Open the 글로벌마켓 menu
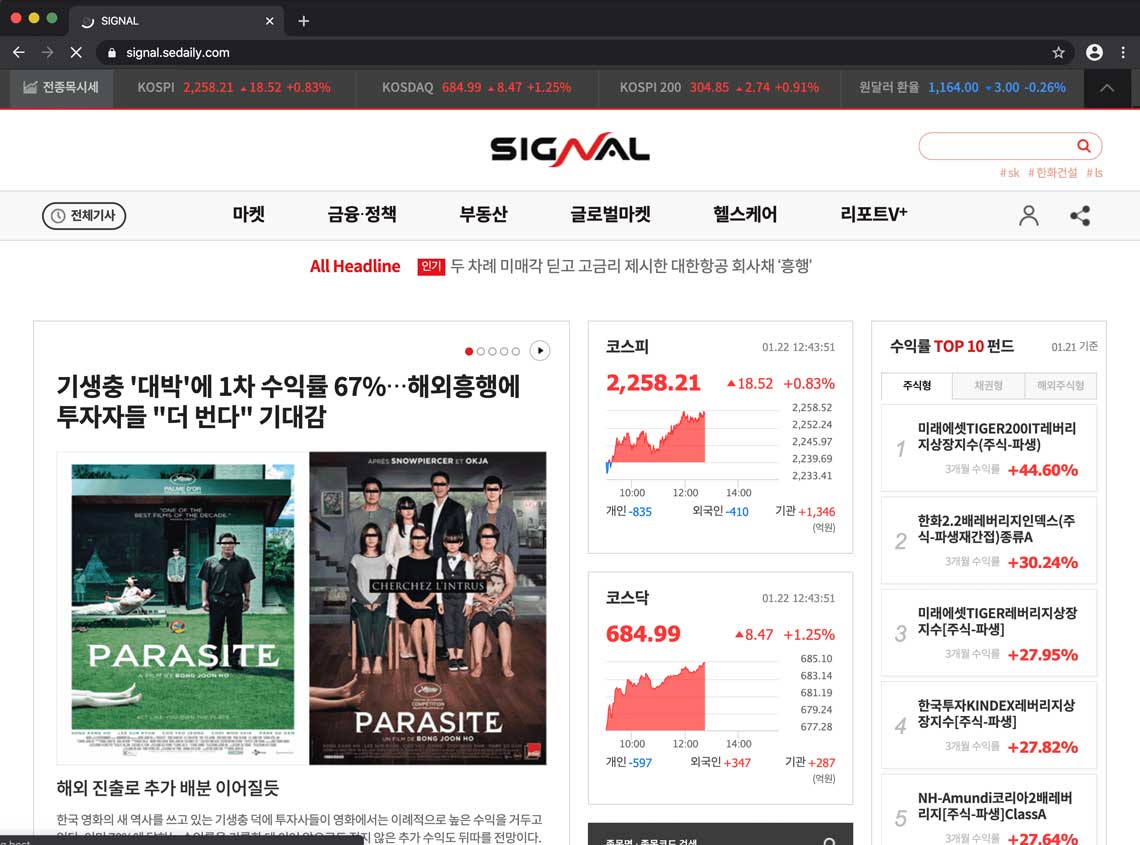The image size is (1140, 845). [x=610, y=215]
